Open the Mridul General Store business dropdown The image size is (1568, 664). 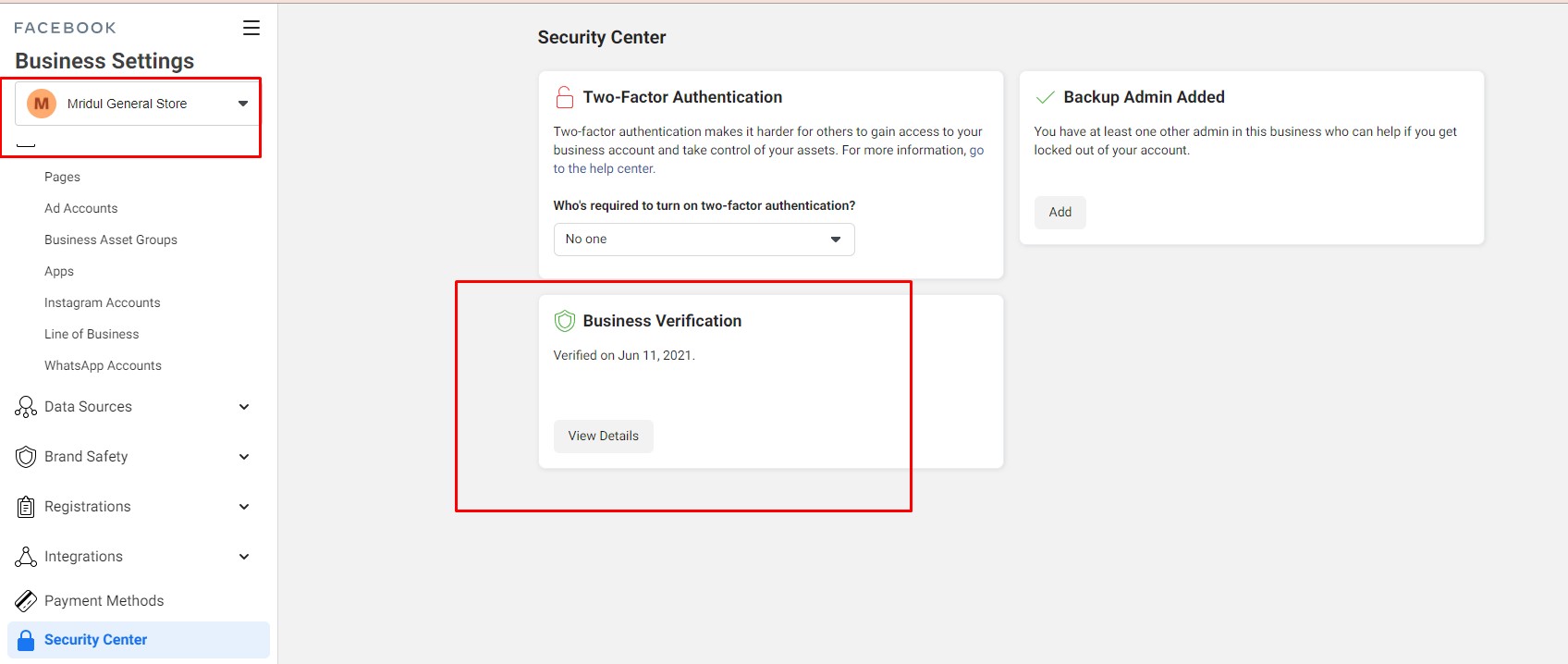243,104
